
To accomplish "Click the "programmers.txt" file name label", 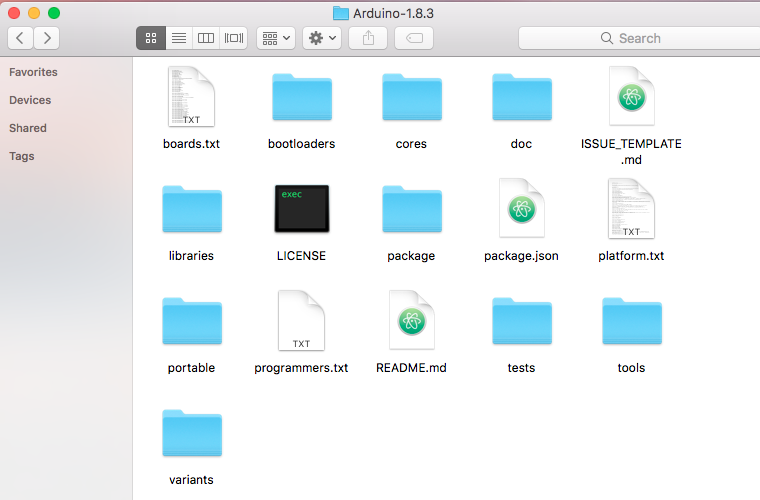I will pos(301,368).
